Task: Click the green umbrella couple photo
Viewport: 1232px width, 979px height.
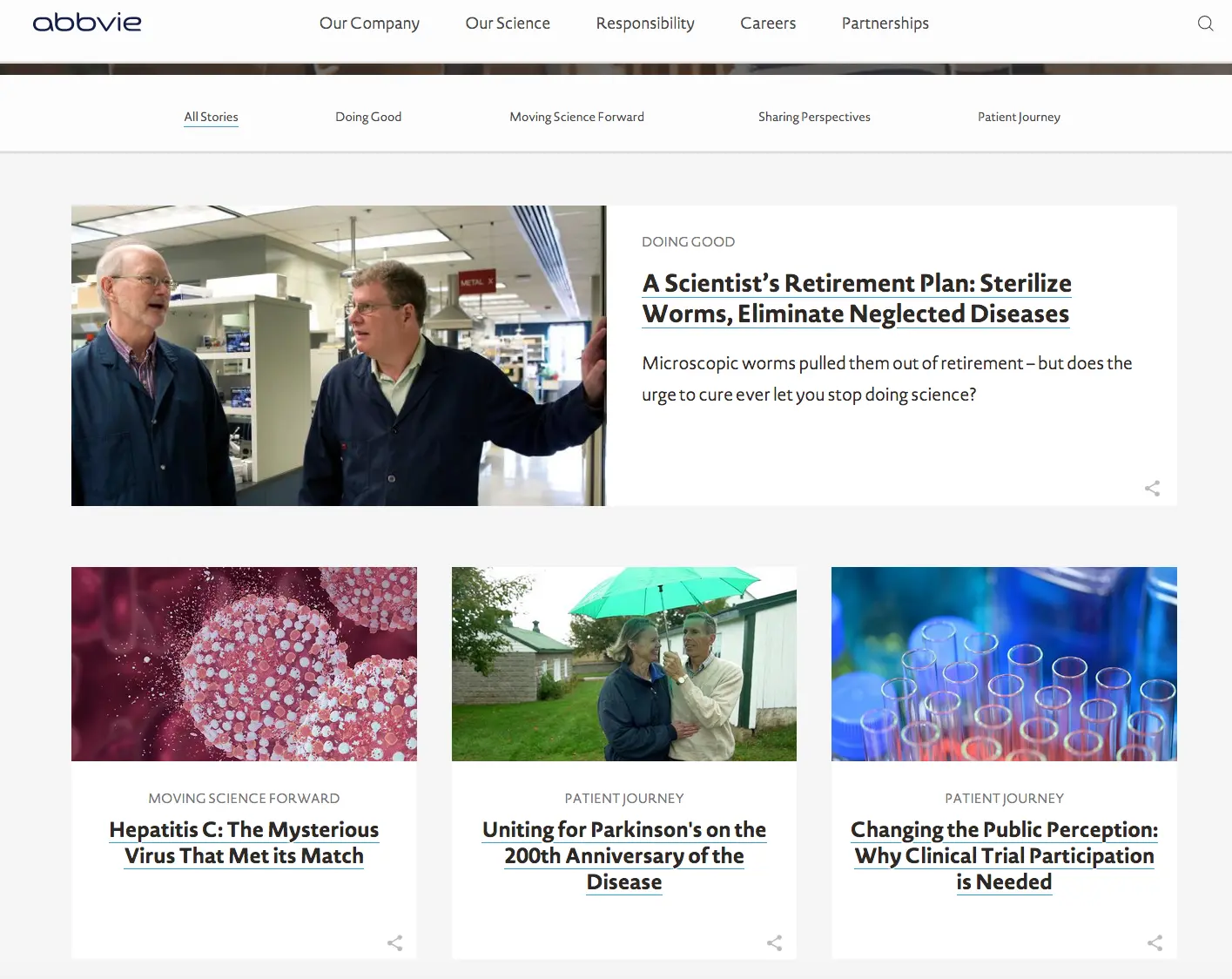Action: click(624, 664)
